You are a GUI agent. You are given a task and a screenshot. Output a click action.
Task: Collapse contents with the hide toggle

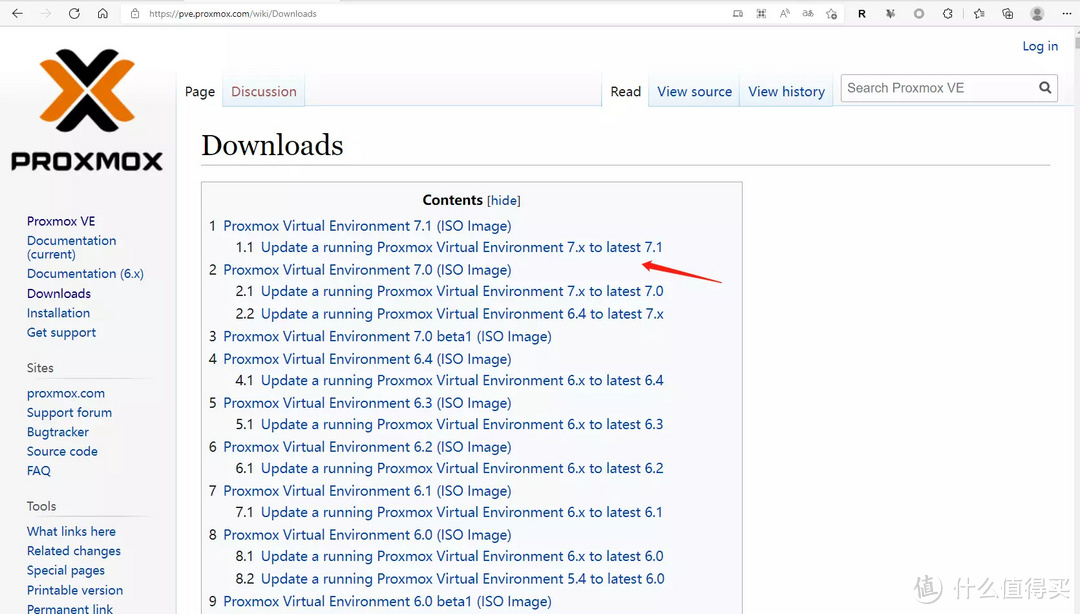pyautogui.click(x=503, y=201)
